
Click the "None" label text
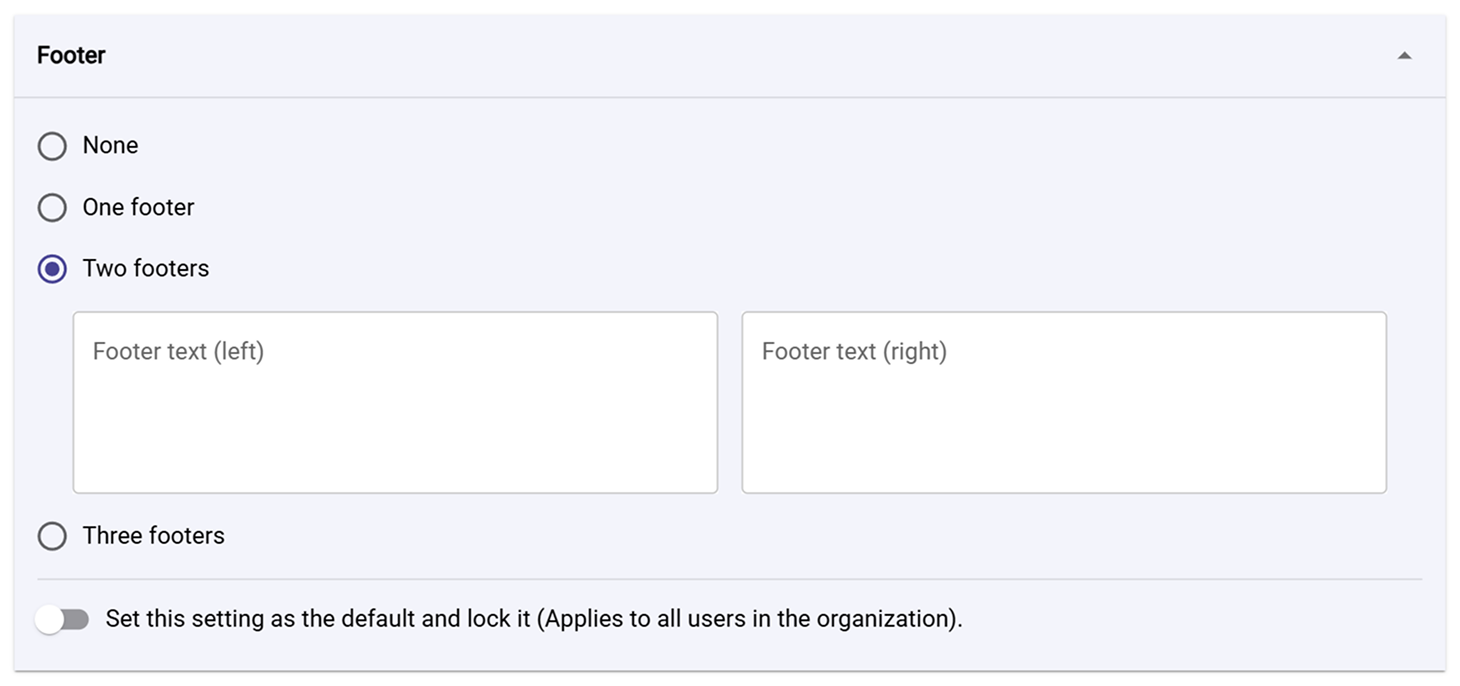(110, 146)
